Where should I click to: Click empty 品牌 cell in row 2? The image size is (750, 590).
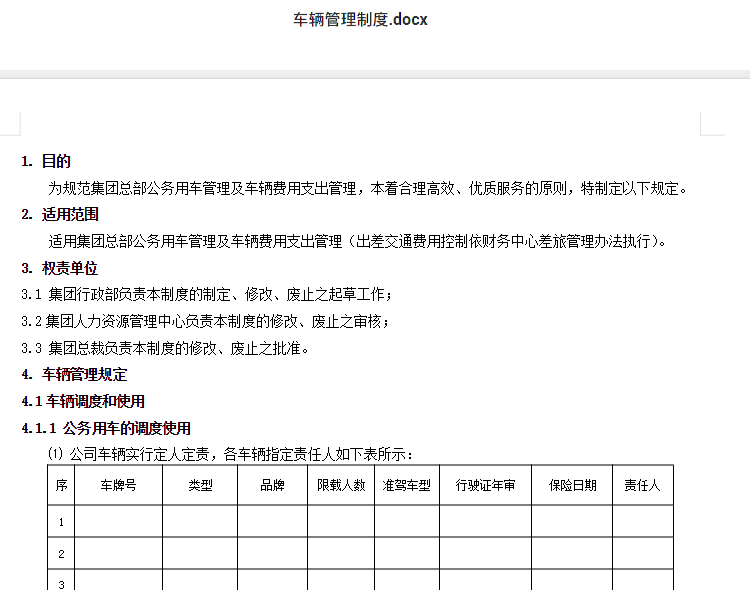272,553
